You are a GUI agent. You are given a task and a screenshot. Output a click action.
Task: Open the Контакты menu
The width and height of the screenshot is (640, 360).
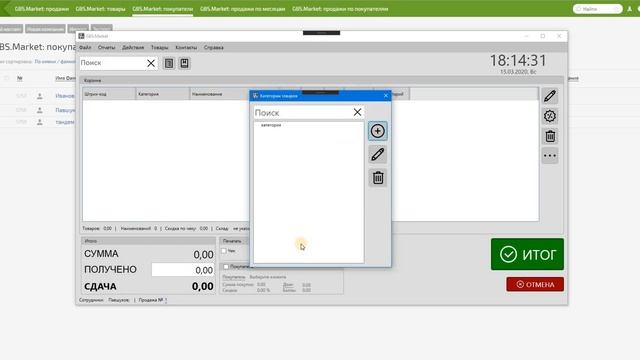click(186, 48)
